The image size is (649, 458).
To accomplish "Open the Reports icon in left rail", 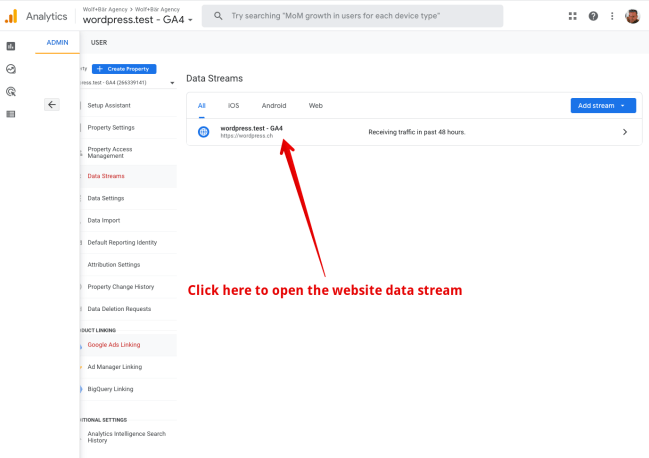I will [11, 46].
